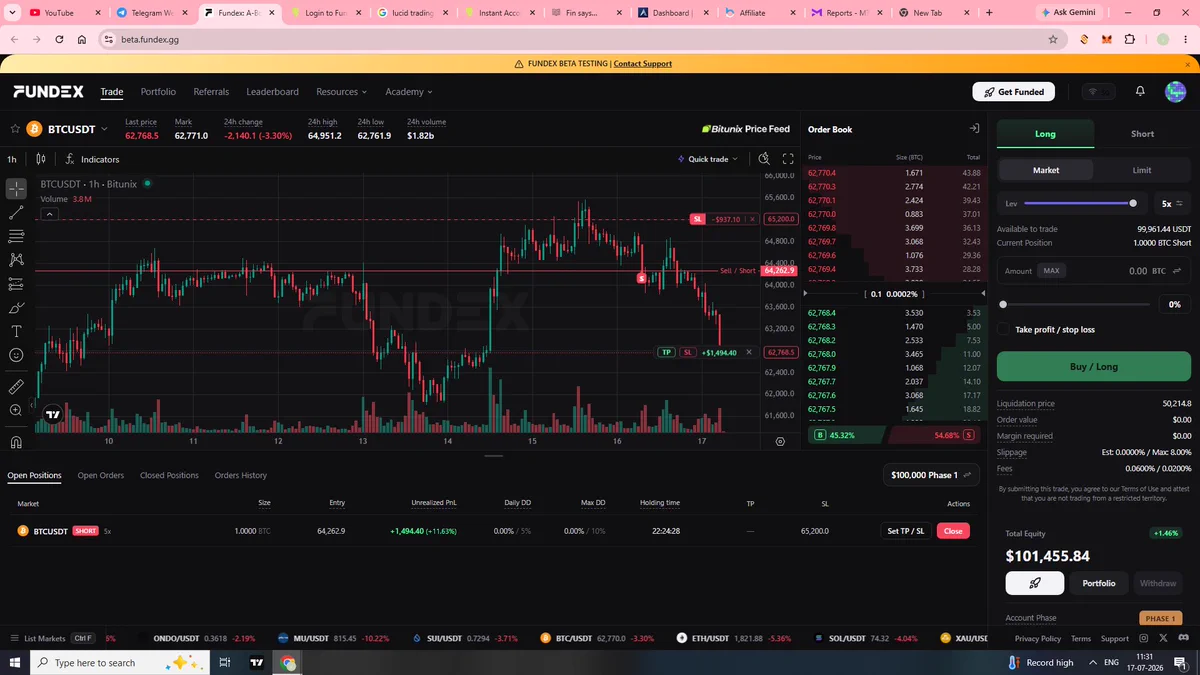Open the Fundex Instagram page
This screenshot has height=675, width=1200.
(x=1144, y=638)
